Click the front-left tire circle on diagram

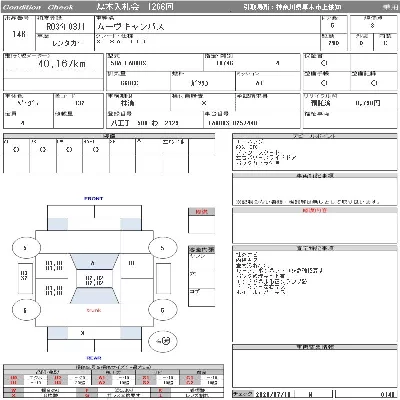click(26, 248)
